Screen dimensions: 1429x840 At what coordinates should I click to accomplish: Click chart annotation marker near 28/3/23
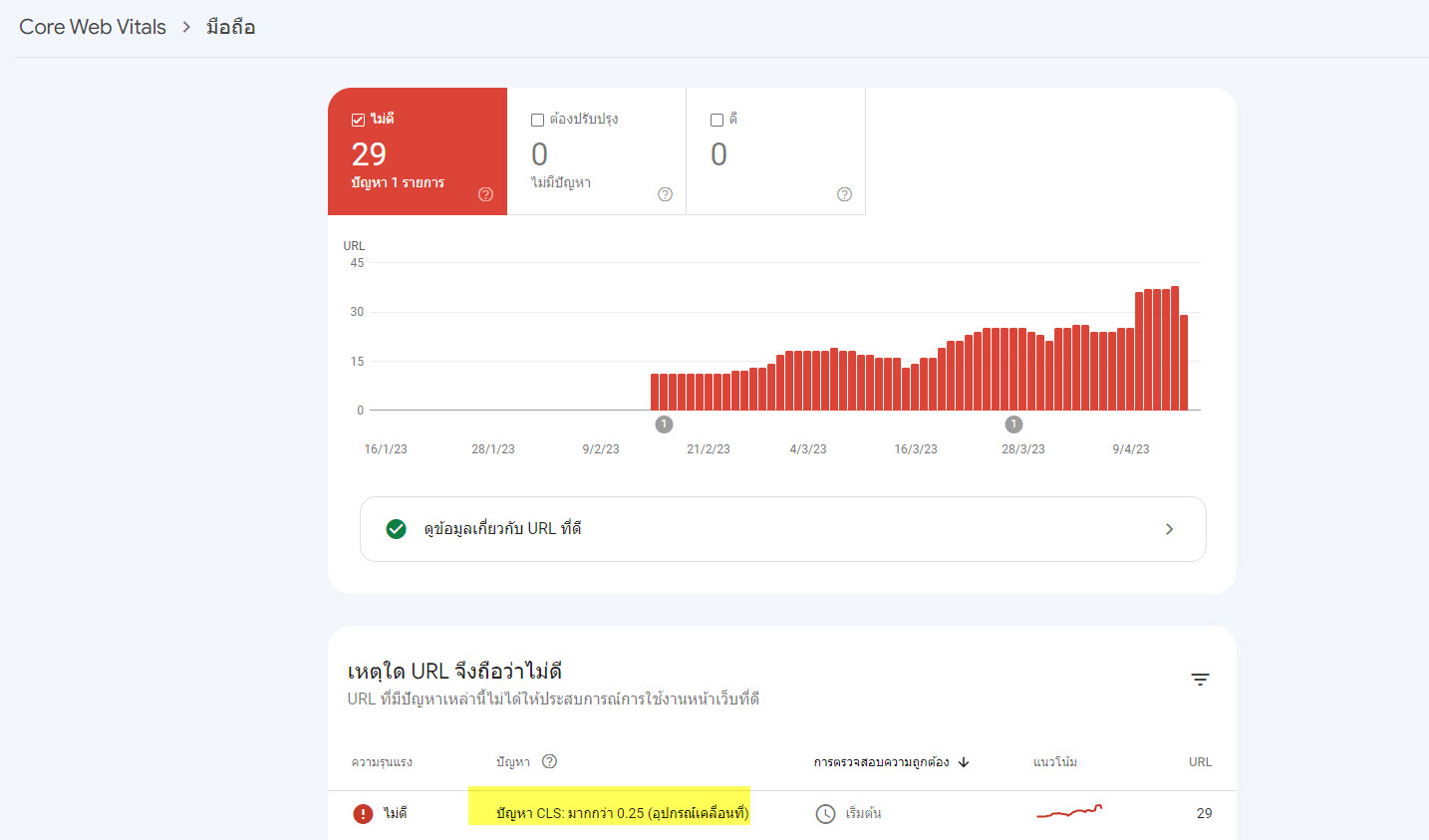[1013, 424]
